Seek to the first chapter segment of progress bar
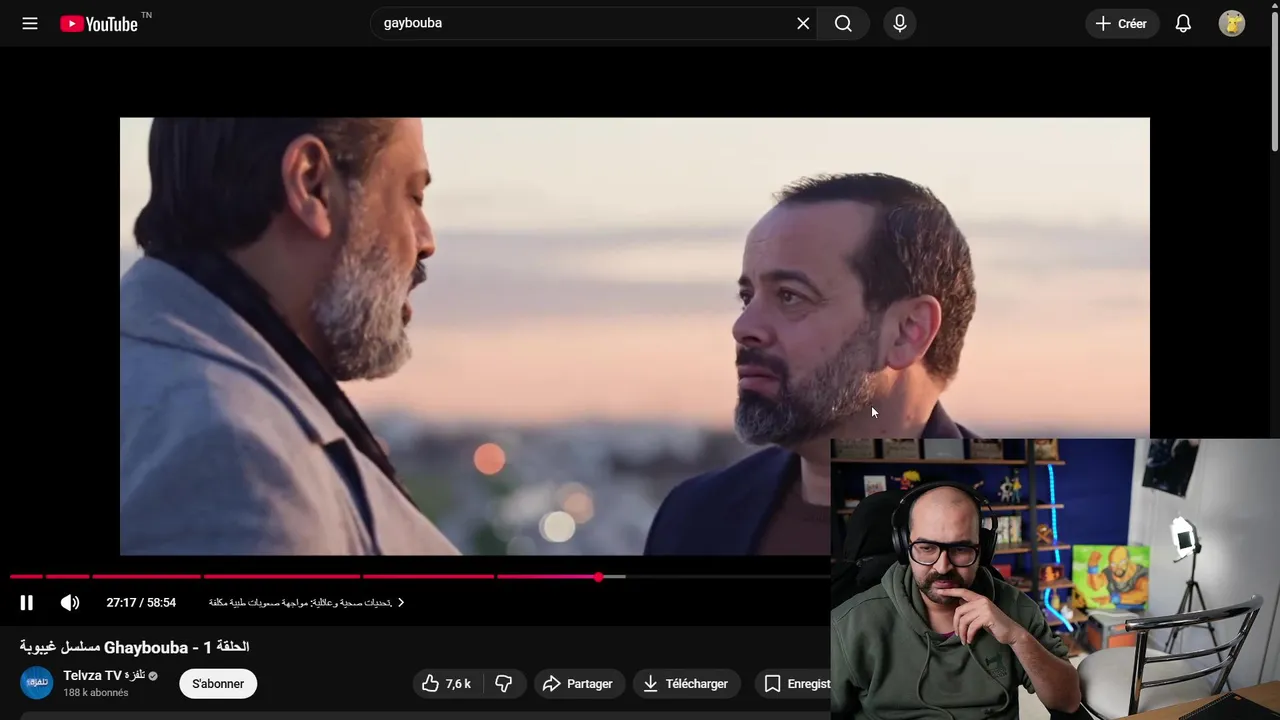The width and height of the screenshot is (1280, 720). tap(26, 577)
